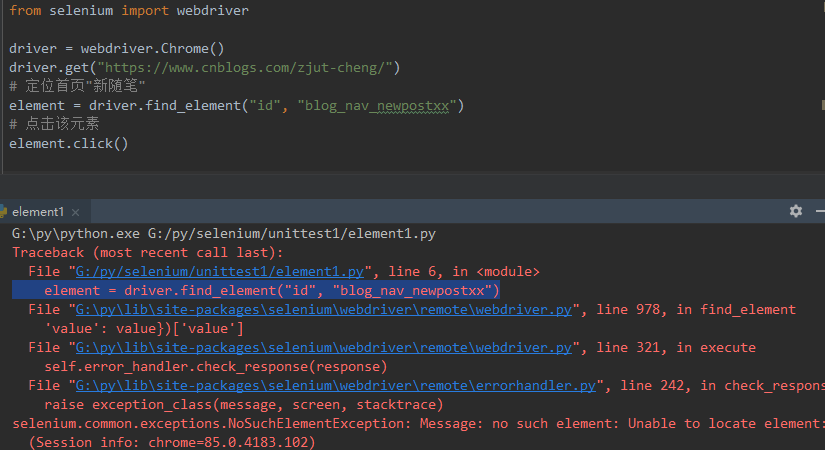Click the cnblogs URL string in driver.get
Viewport: 825px width, 450px height.
point(245,67)
